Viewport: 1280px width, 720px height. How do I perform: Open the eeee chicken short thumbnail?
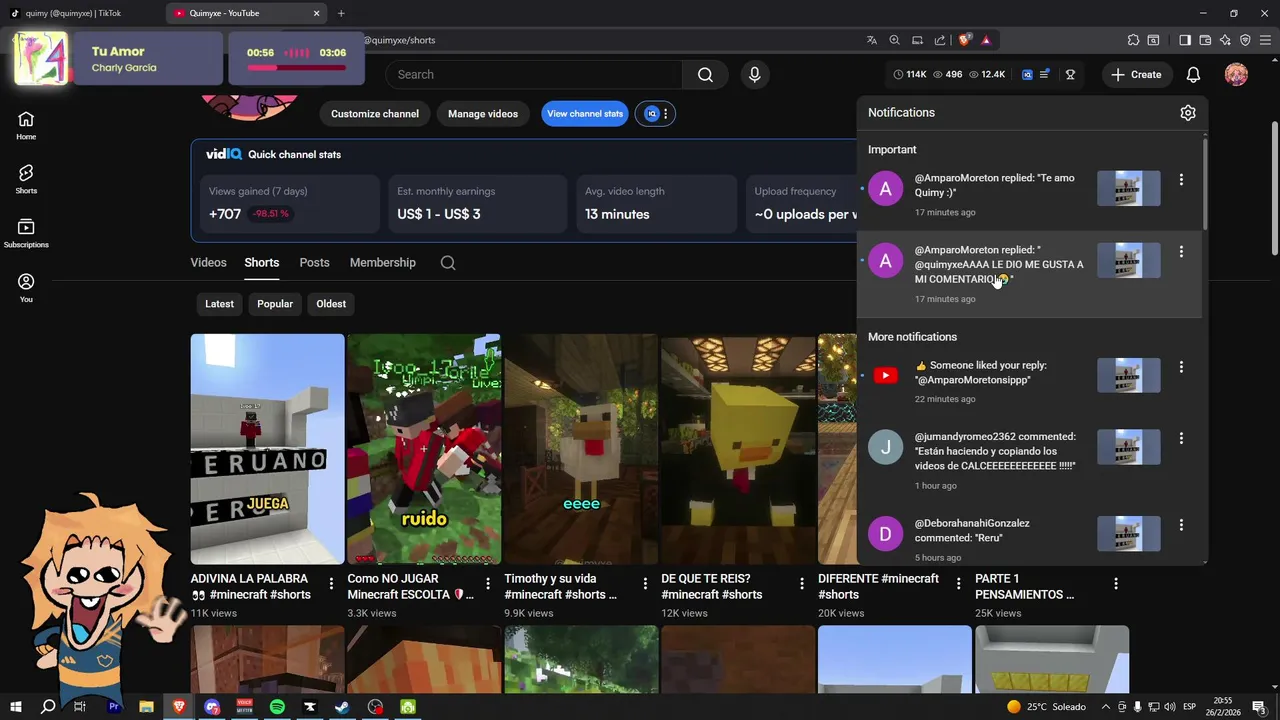tap(581, 449)
